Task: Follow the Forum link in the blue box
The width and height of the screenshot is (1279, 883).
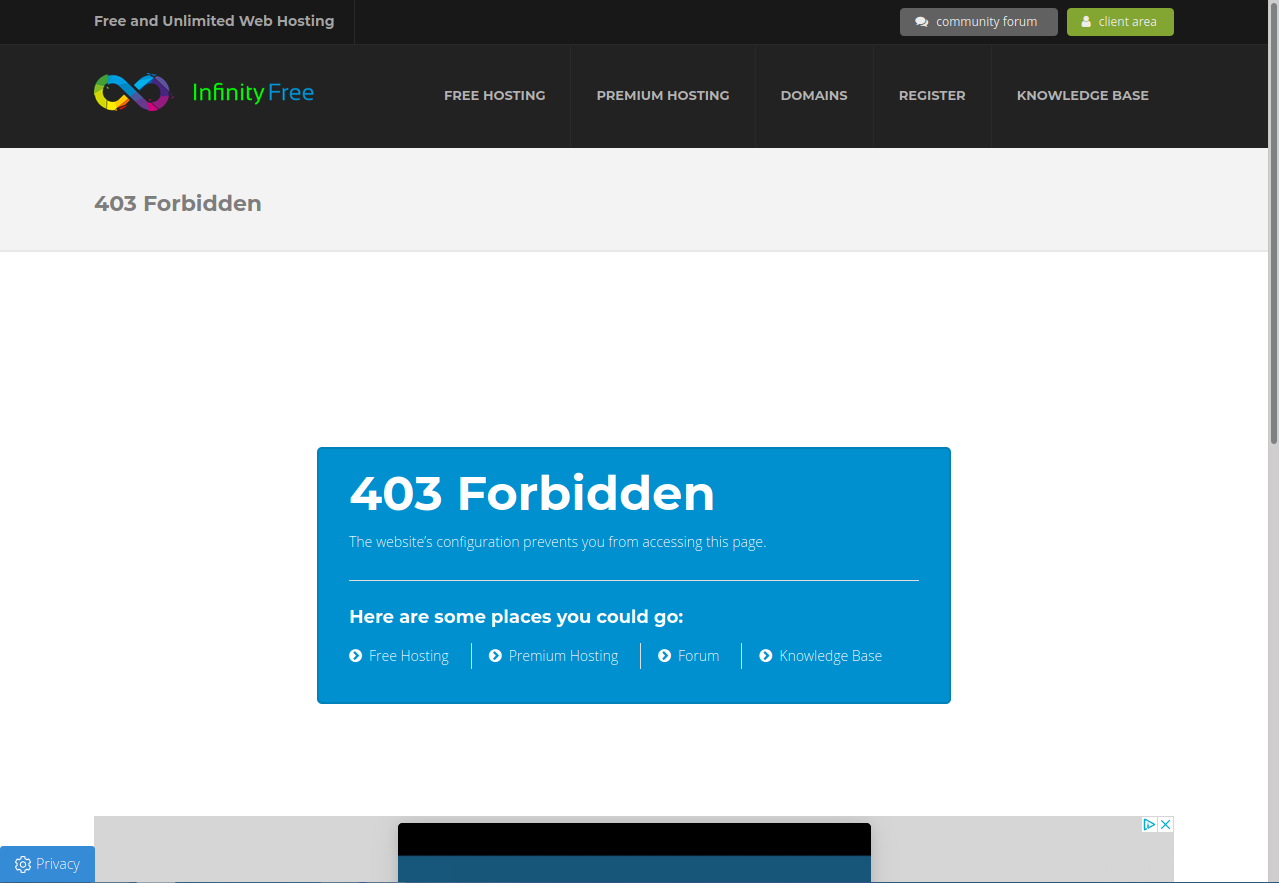Action: tap(698, 656)
